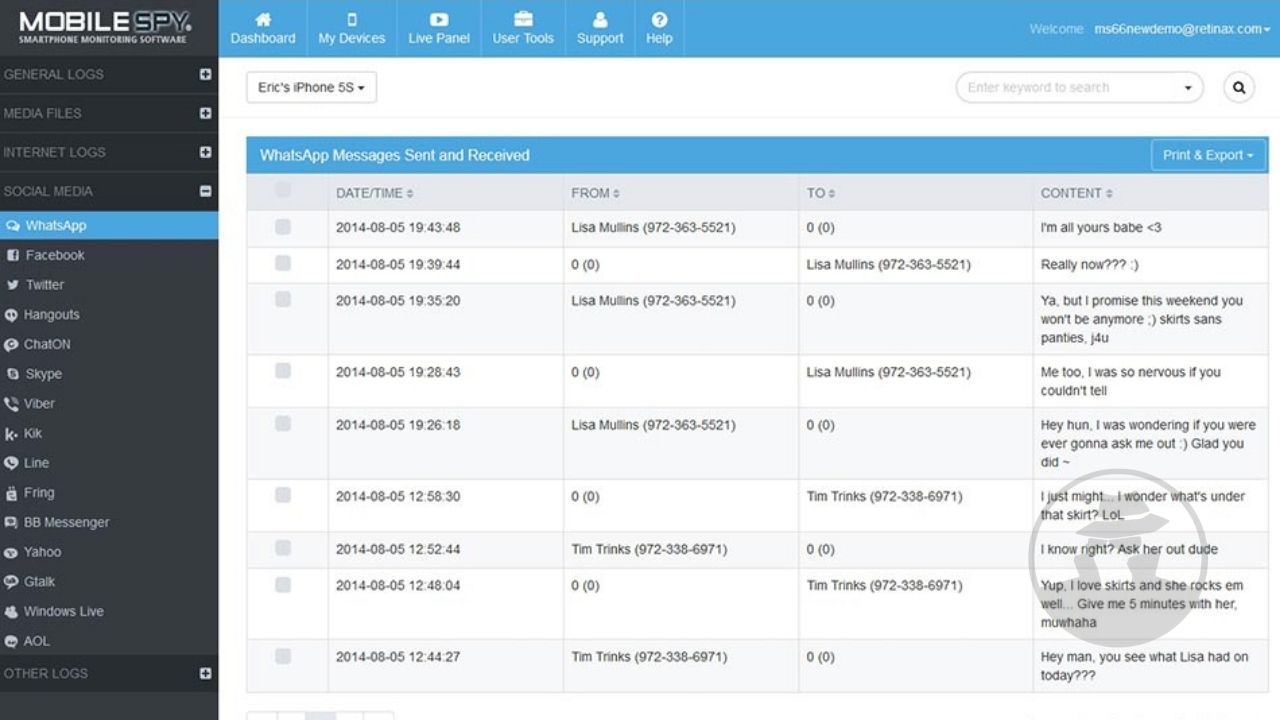Click the message "Really now??? :)"

[x=1090, y=265]
